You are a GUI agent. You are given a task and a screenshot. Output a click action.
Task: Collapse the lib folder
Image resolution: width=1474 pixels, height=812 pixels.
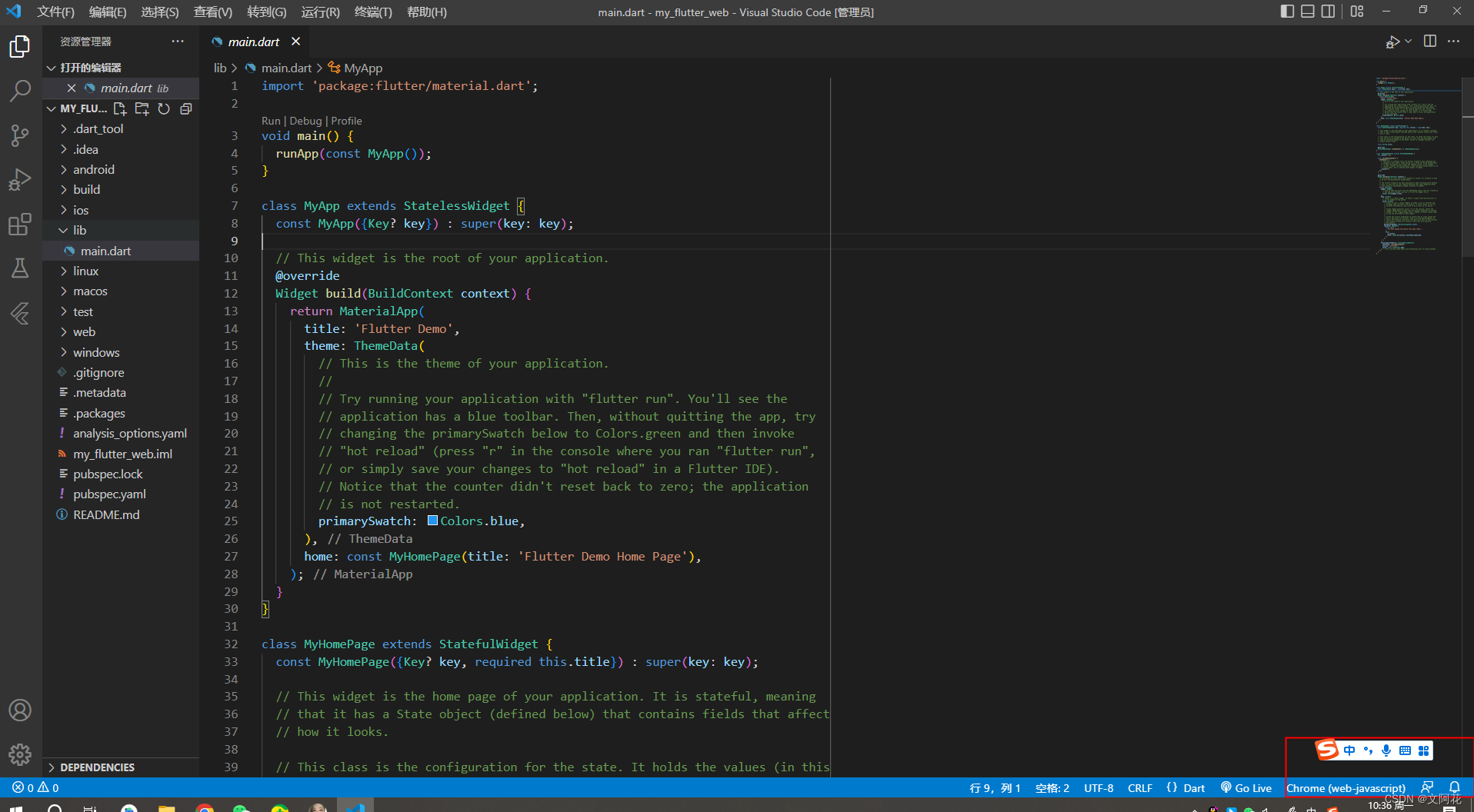(121, 231)
